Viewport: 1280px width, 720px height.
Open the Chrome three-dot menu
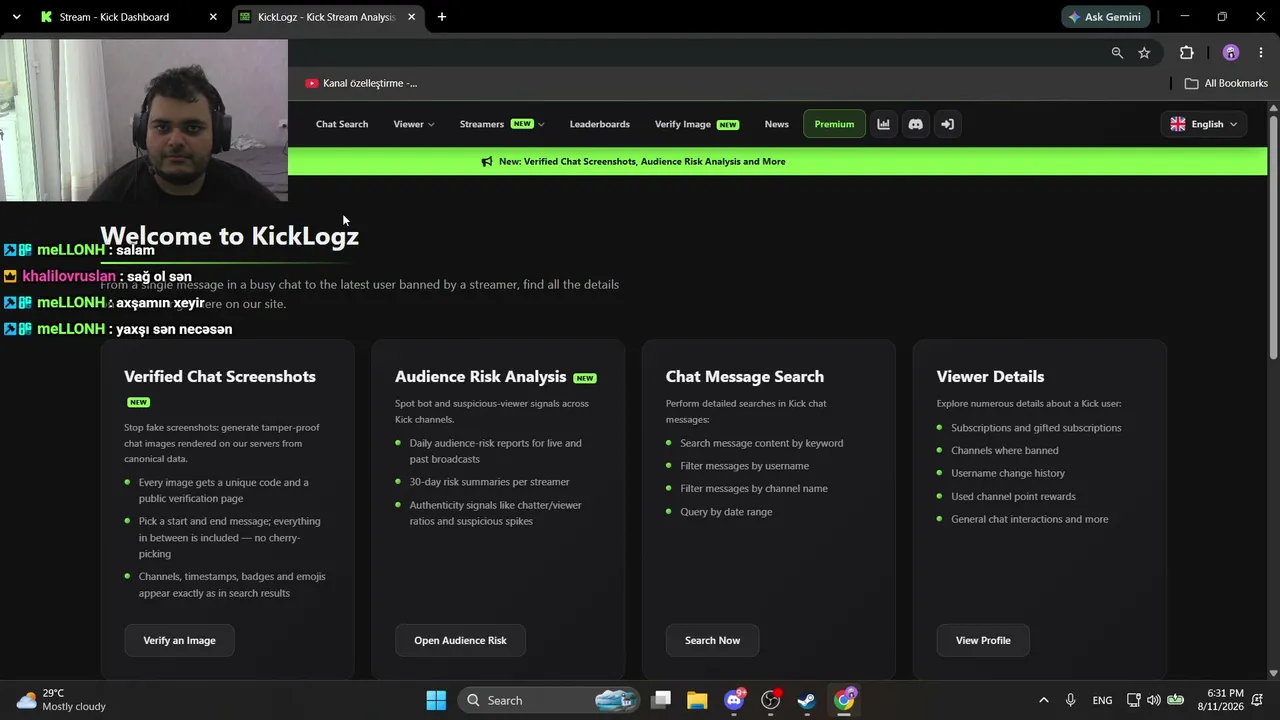coord(1260,53)
